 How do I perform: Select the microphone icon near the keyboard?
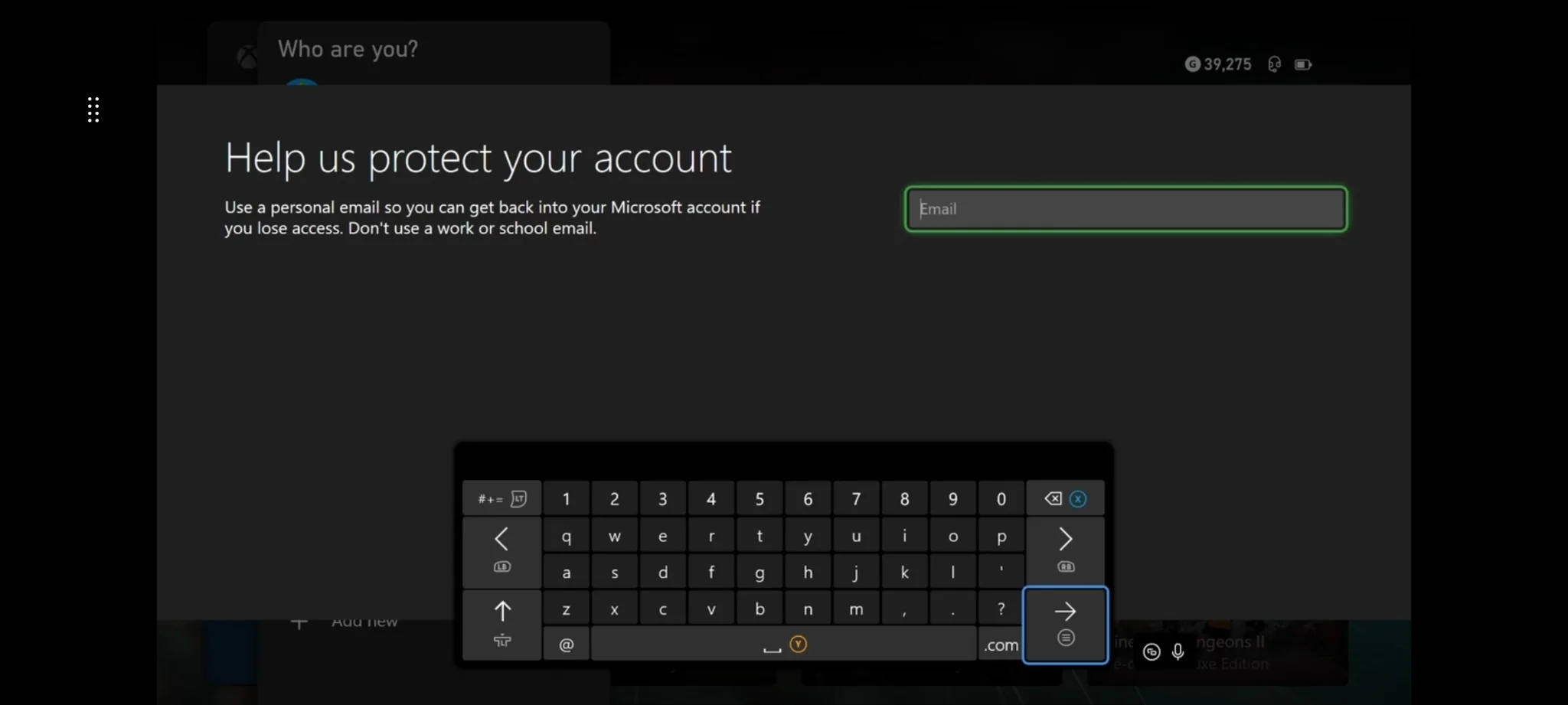[x=1178, y=651]
